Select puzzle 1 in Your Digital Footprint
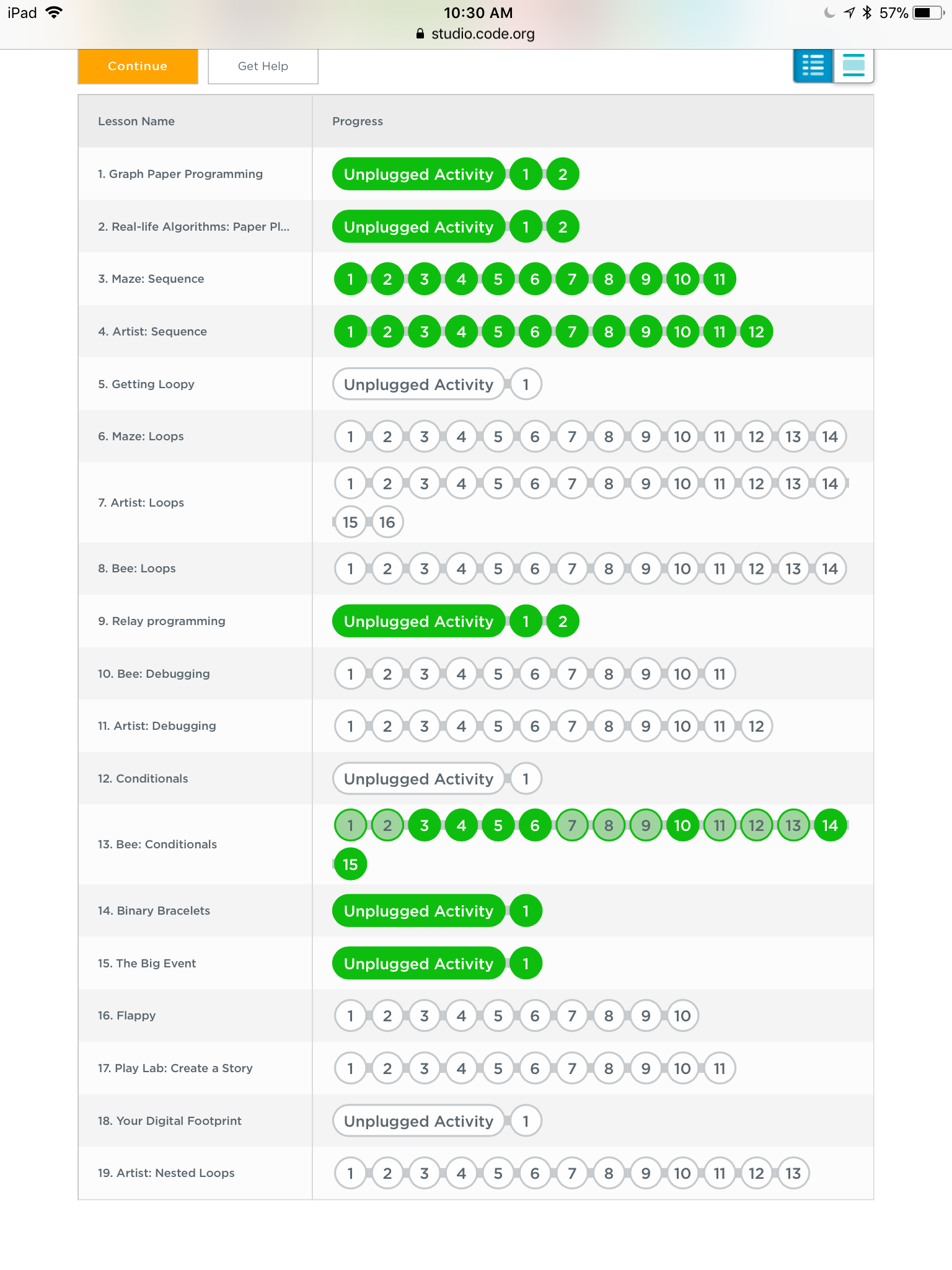 tap(526, 1121)
